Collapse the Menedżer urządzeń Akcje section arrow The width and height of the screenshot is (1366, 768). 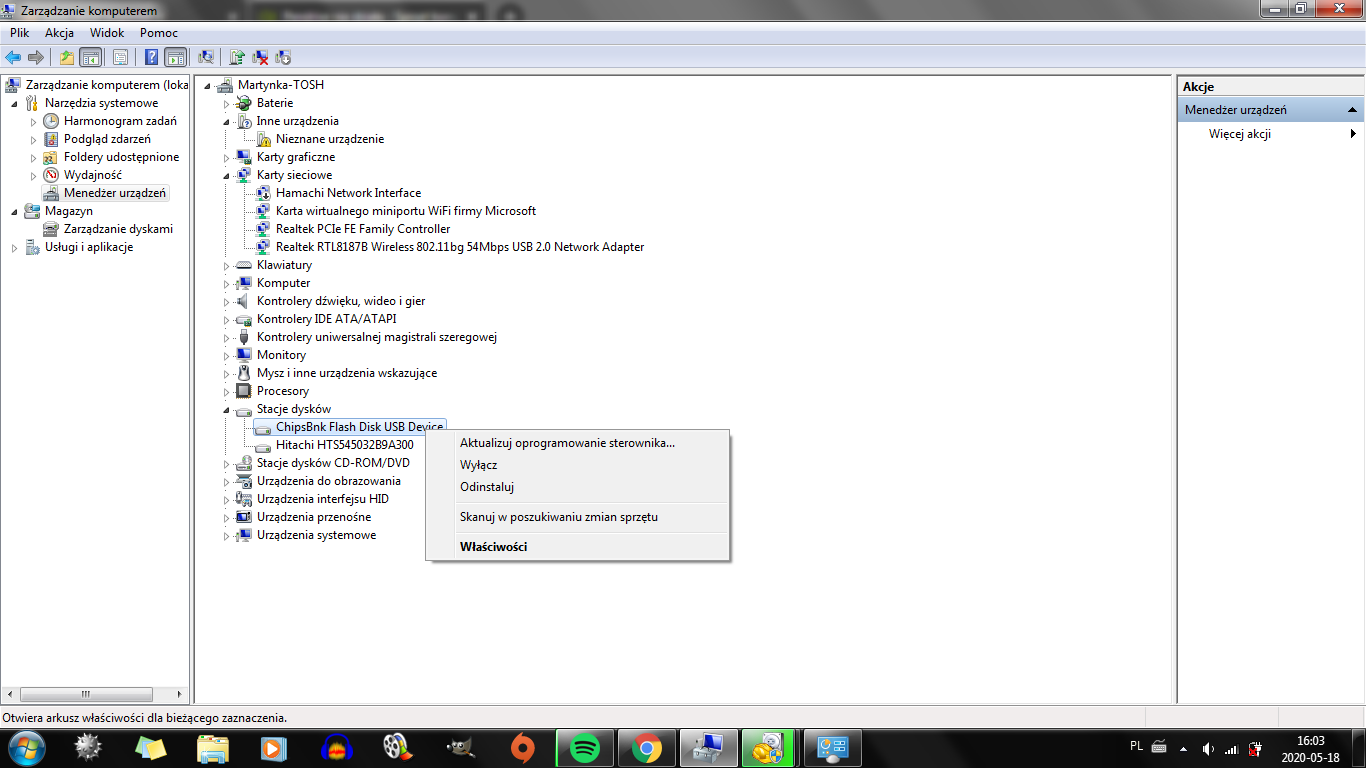click(x=1352, y=110)
